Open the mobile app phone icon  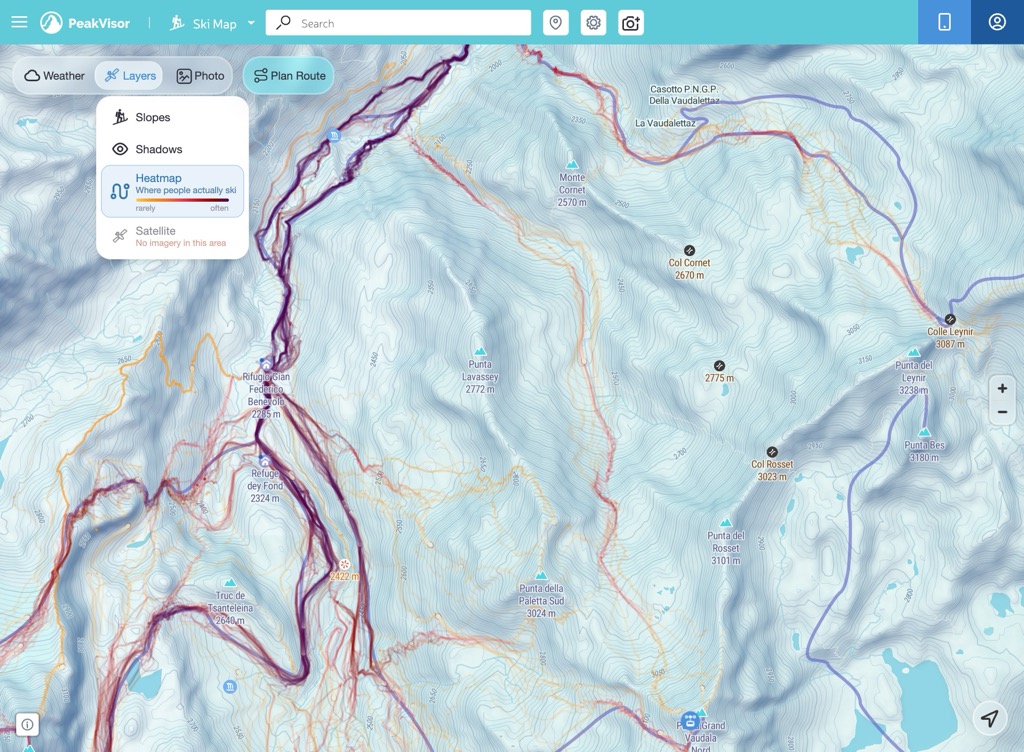944,22
